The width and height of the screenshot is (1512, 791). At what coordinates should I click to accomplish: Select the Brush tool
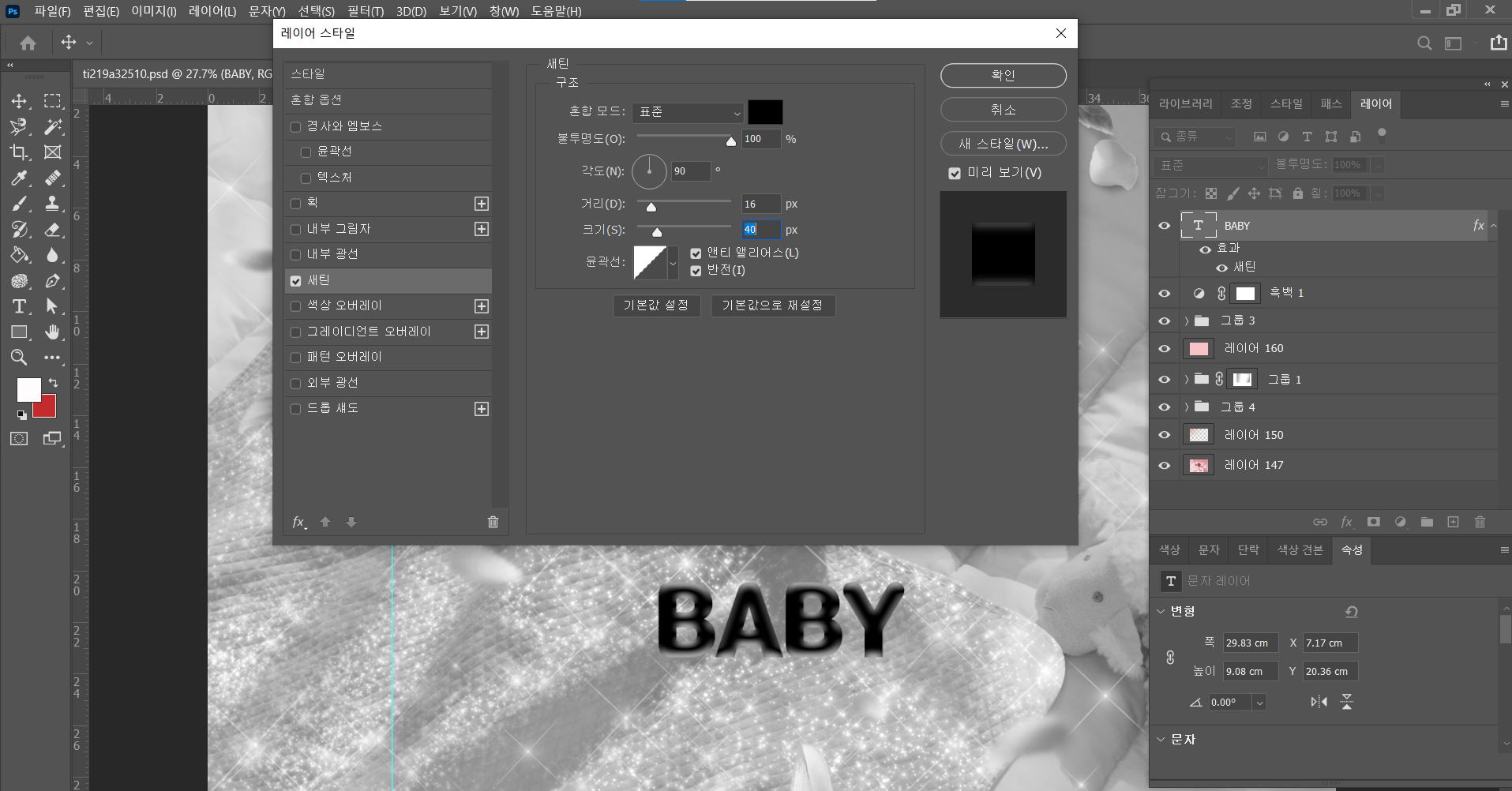pyautogui.click(x=19, y=204)
